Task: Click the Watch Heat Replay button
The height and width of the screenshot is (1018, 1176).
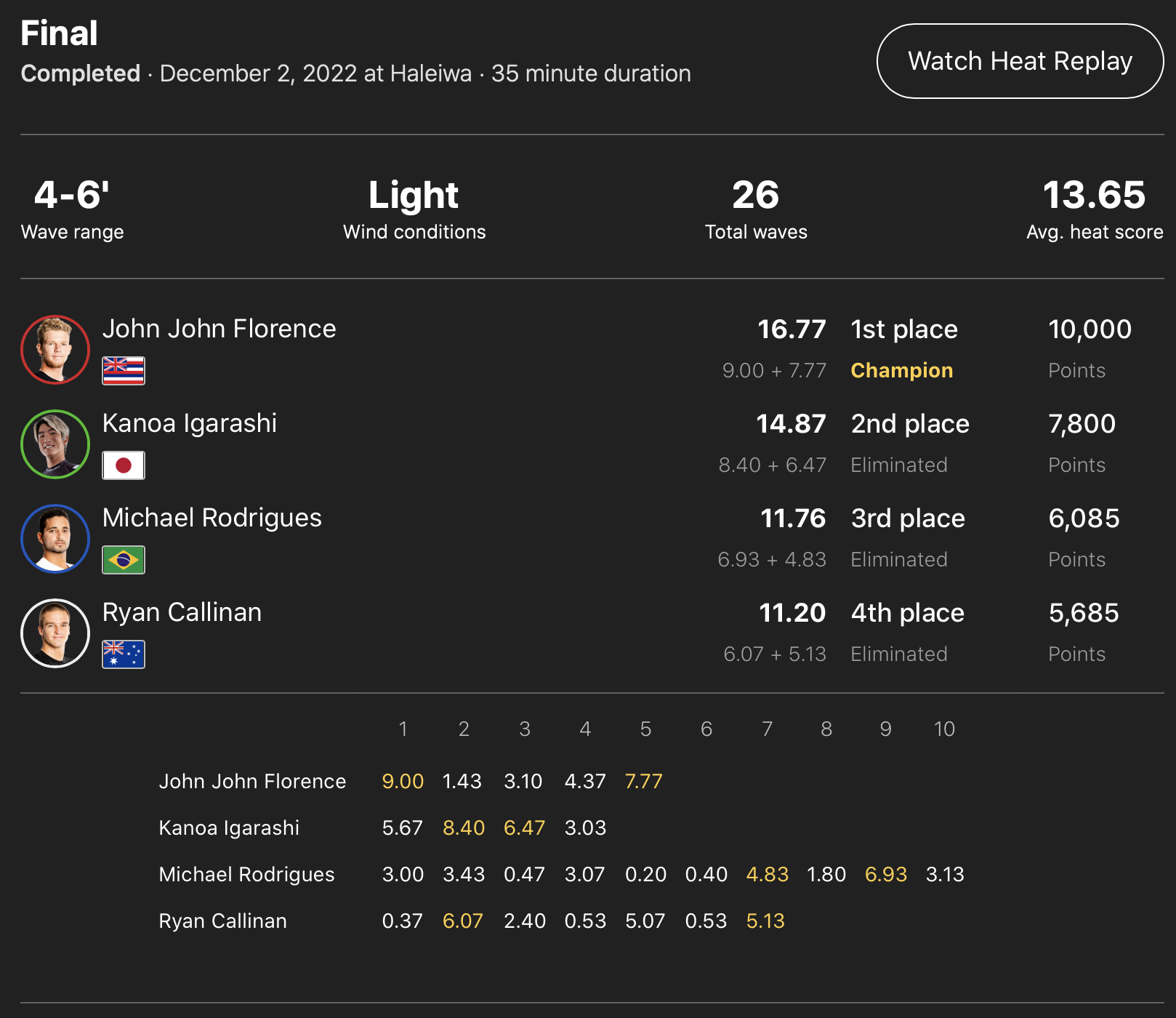Action: coord(1020,61)
